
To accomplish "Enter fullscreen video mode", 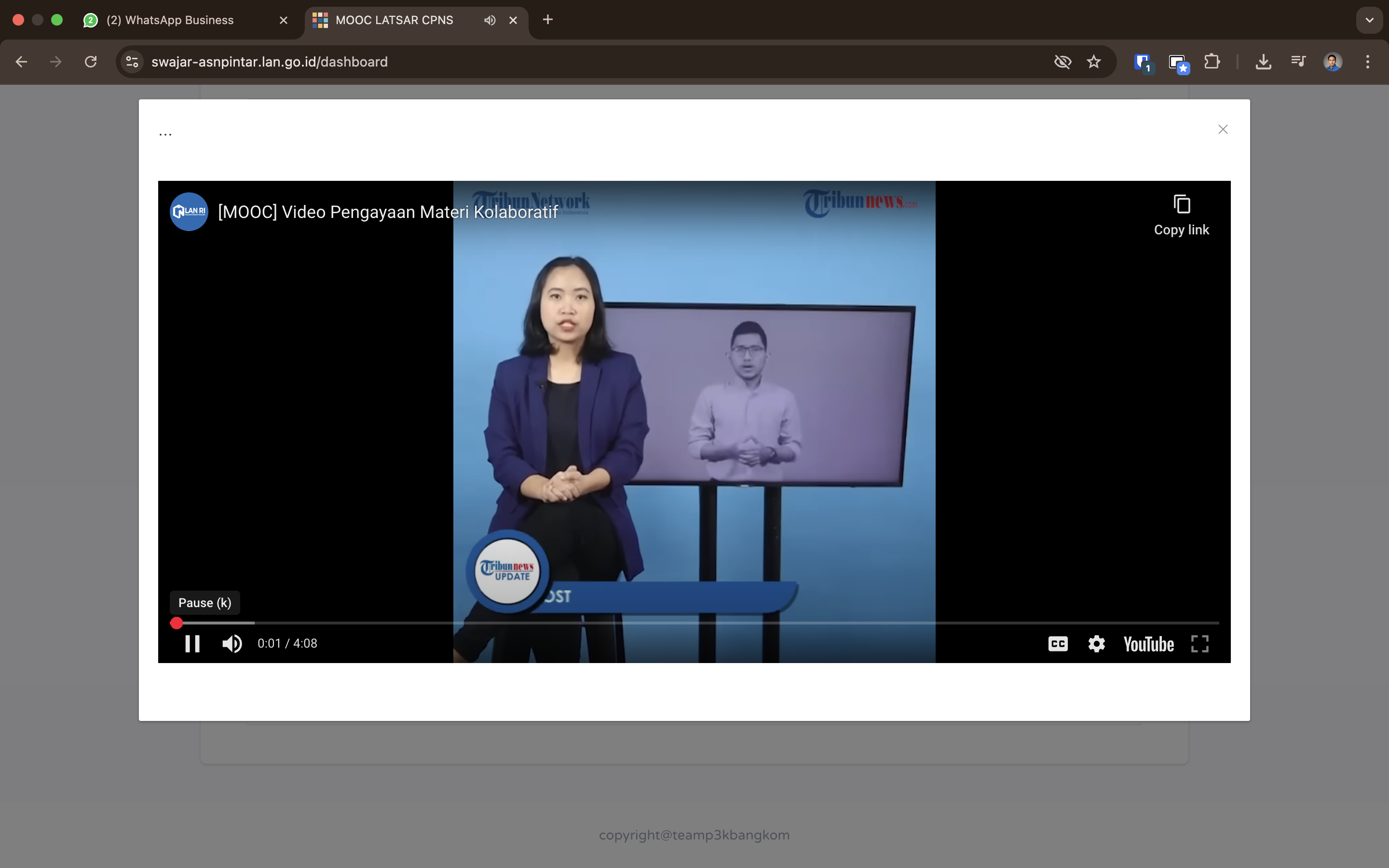I will (x=1199, y=644).
